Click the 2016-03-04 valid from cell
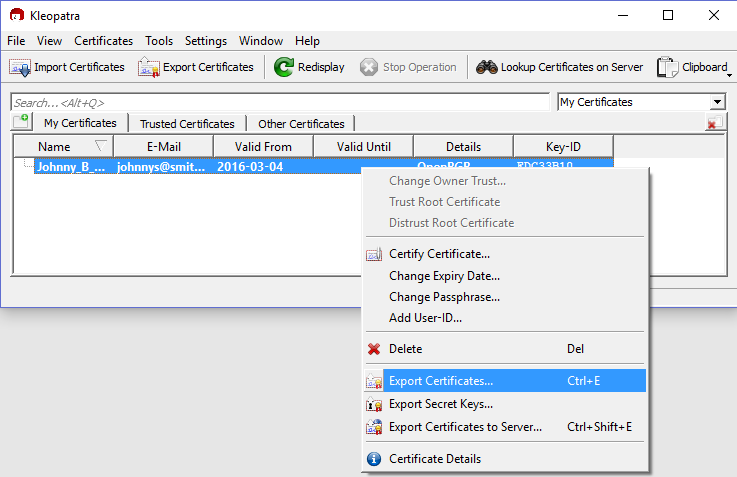The width and height of the screenshot is (737, 477). pos(250,167)
